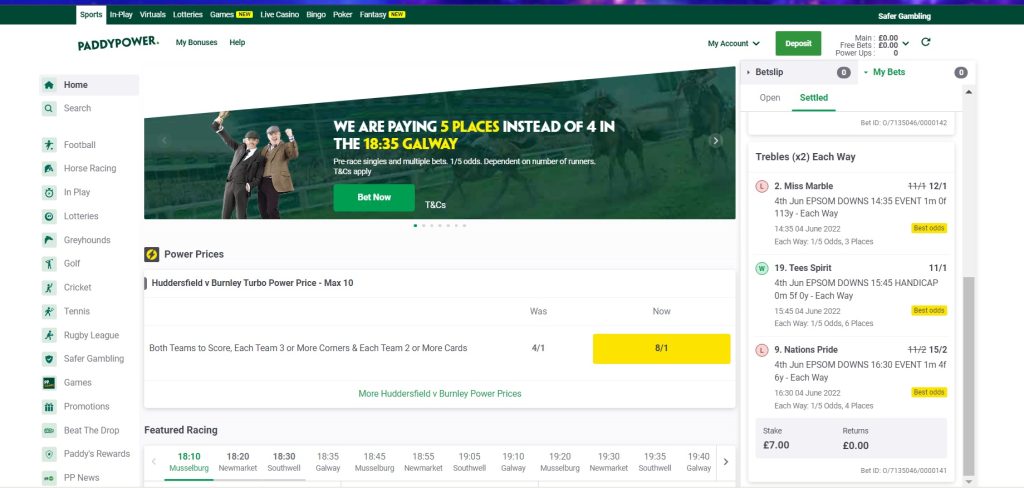Move featured racing times to the left
The image size is (1024, 488).
153,462
